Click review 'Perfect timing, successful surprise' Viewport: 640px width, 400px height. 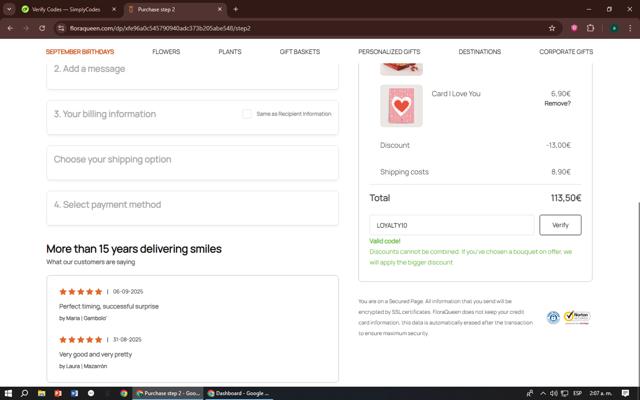[109, 306]
